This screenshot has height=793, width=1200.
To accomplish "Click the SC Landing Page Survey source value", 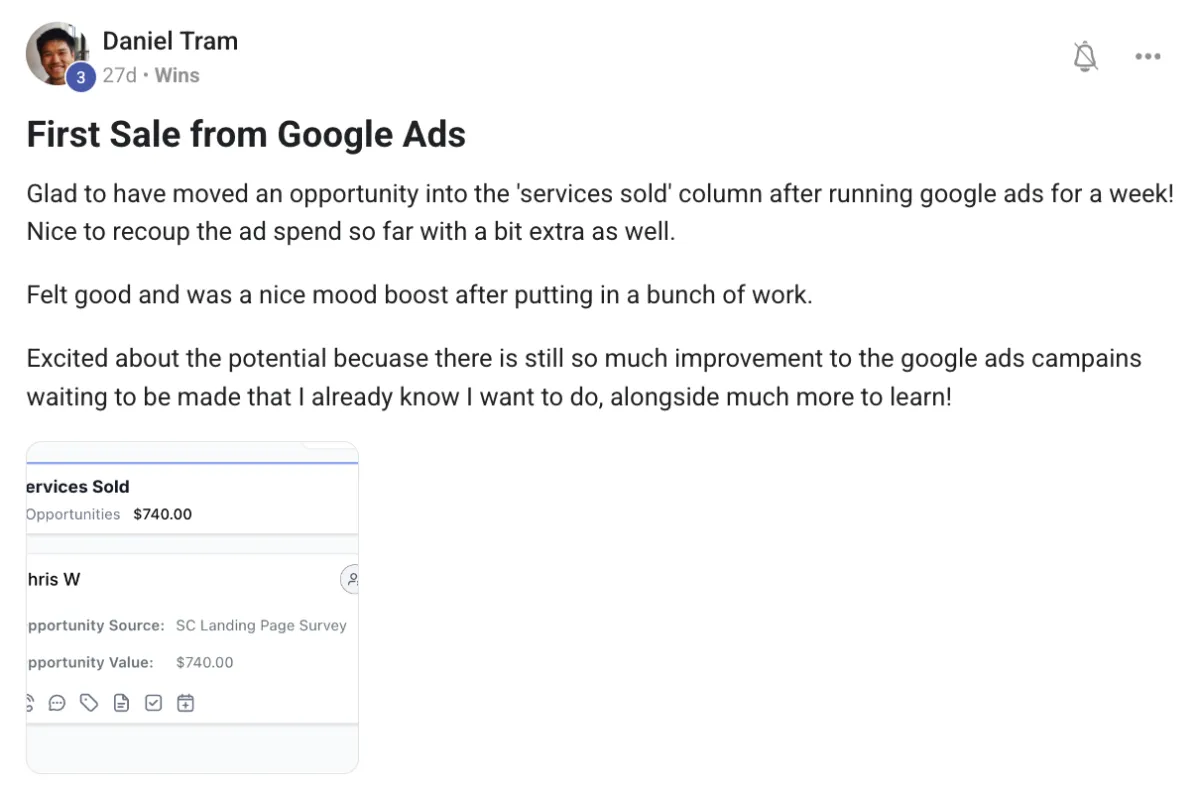I will click(261, 626).
